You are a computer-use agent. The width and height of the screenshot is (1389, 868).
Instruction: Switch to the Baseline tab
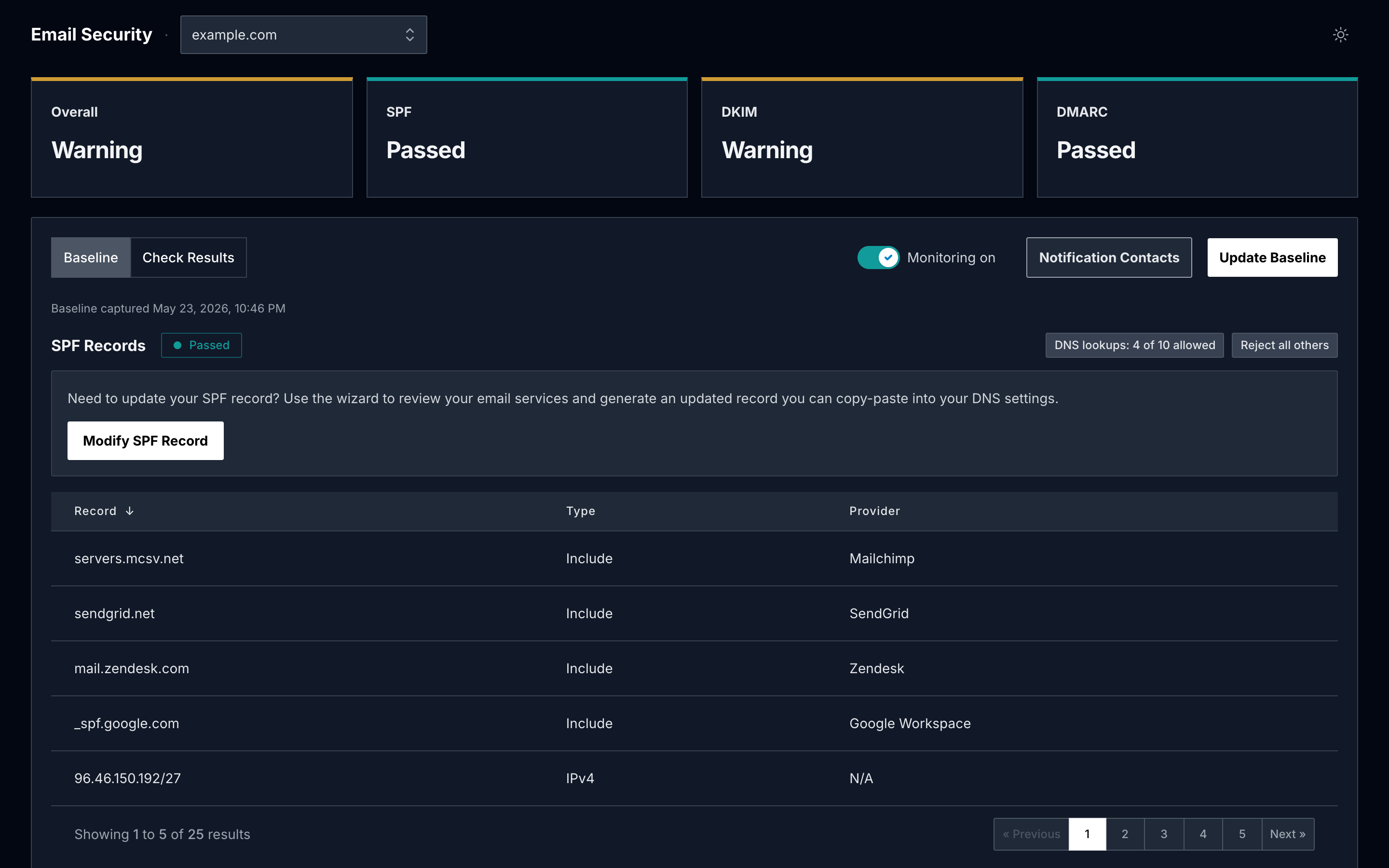(91, 258)
